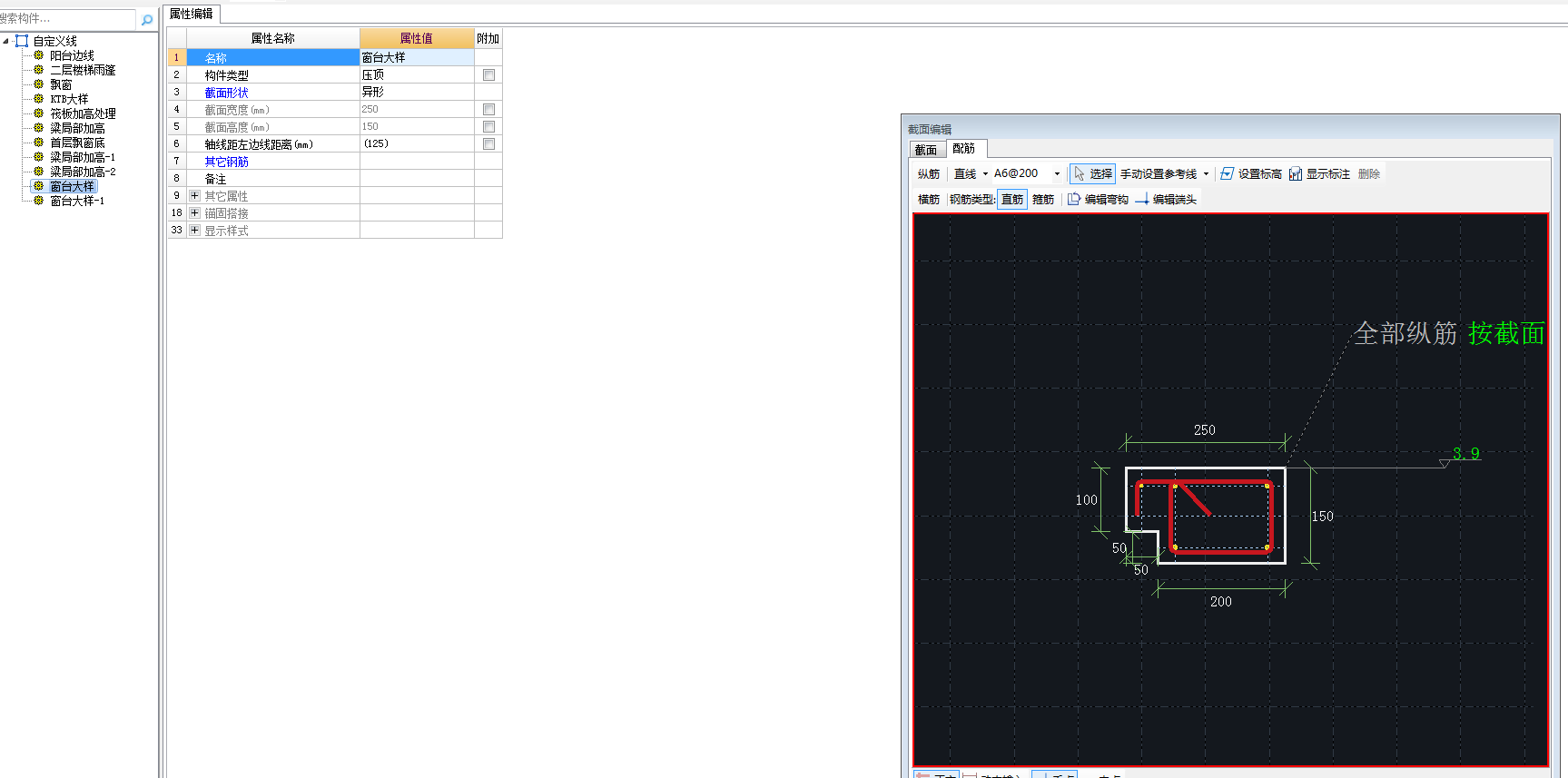Click the gear icon beside KTB大样
Screen dimensions: 1568x778
point(39,99)
